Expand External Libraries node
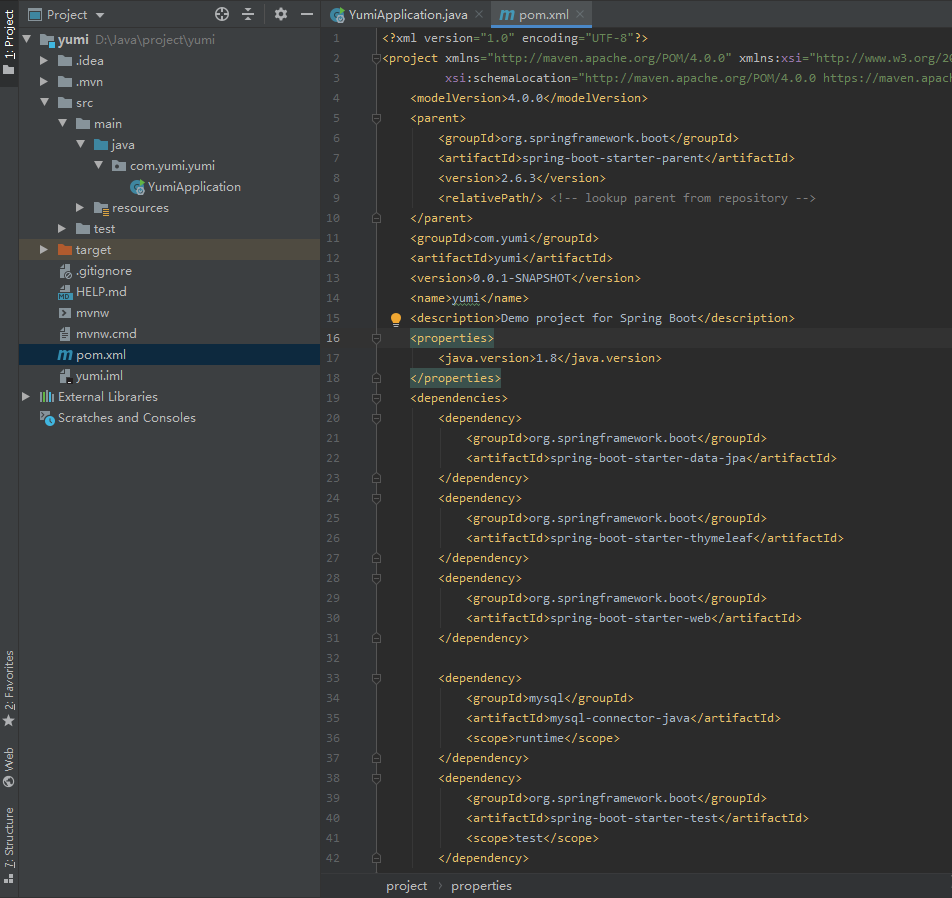This screenshot has height=898, width=952. [x=26, y=396]
